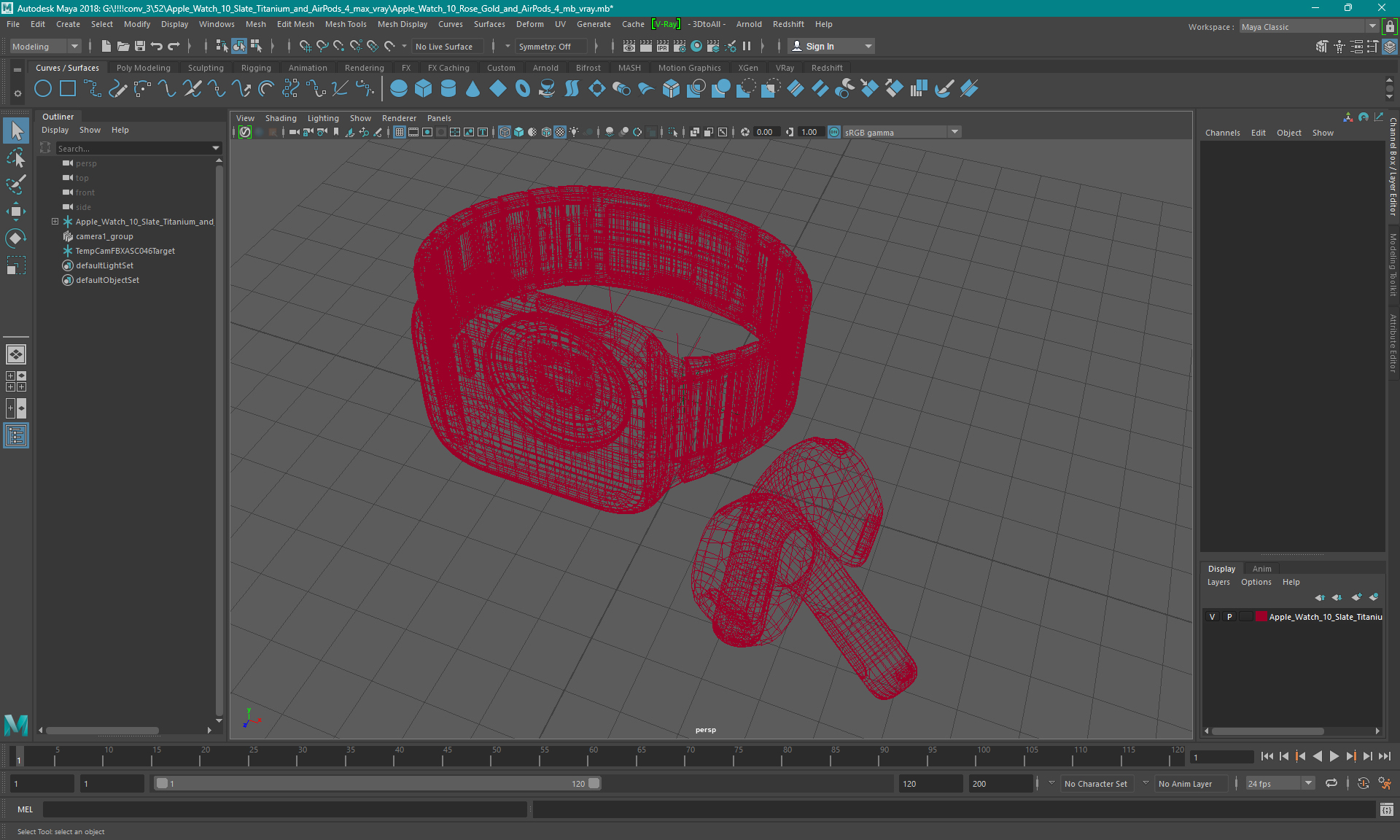The image size is (1400, 840).
Task: Click the Outliner search field
Action: [x=131, y=148]
